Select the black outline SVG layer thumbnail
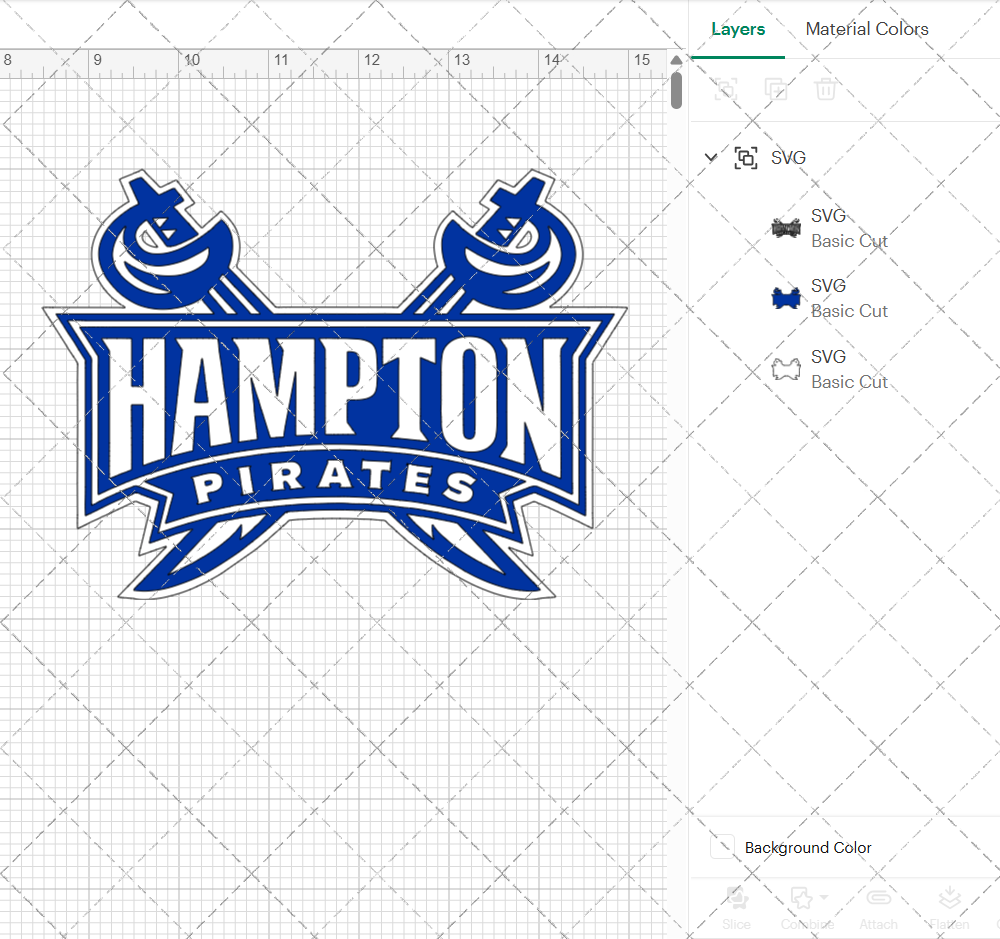The image size is (1000, 939). [x=786, y=228]
